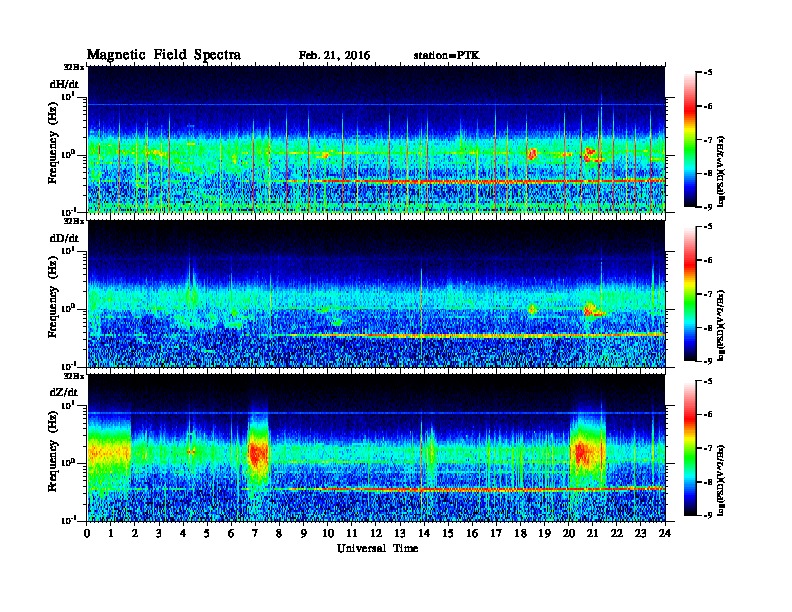Click hour tick label "0" on time axis
The image size is (792, 612).
click(87, 533)
